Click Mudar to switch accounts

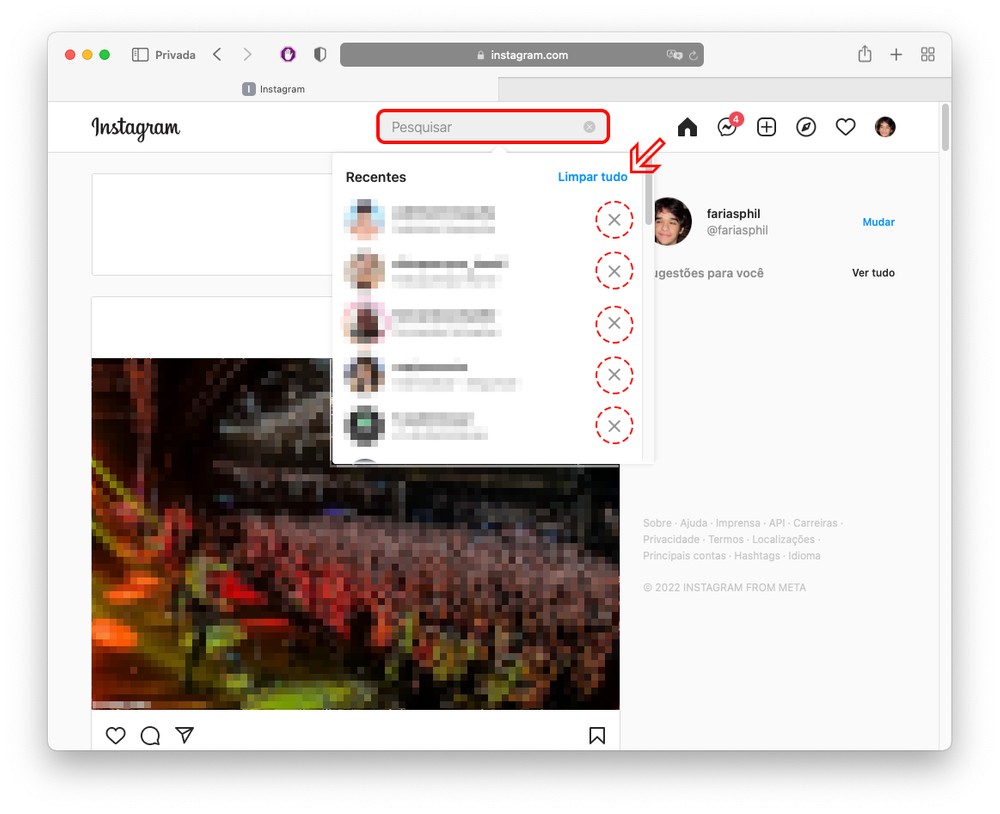[x=878, y=222]
